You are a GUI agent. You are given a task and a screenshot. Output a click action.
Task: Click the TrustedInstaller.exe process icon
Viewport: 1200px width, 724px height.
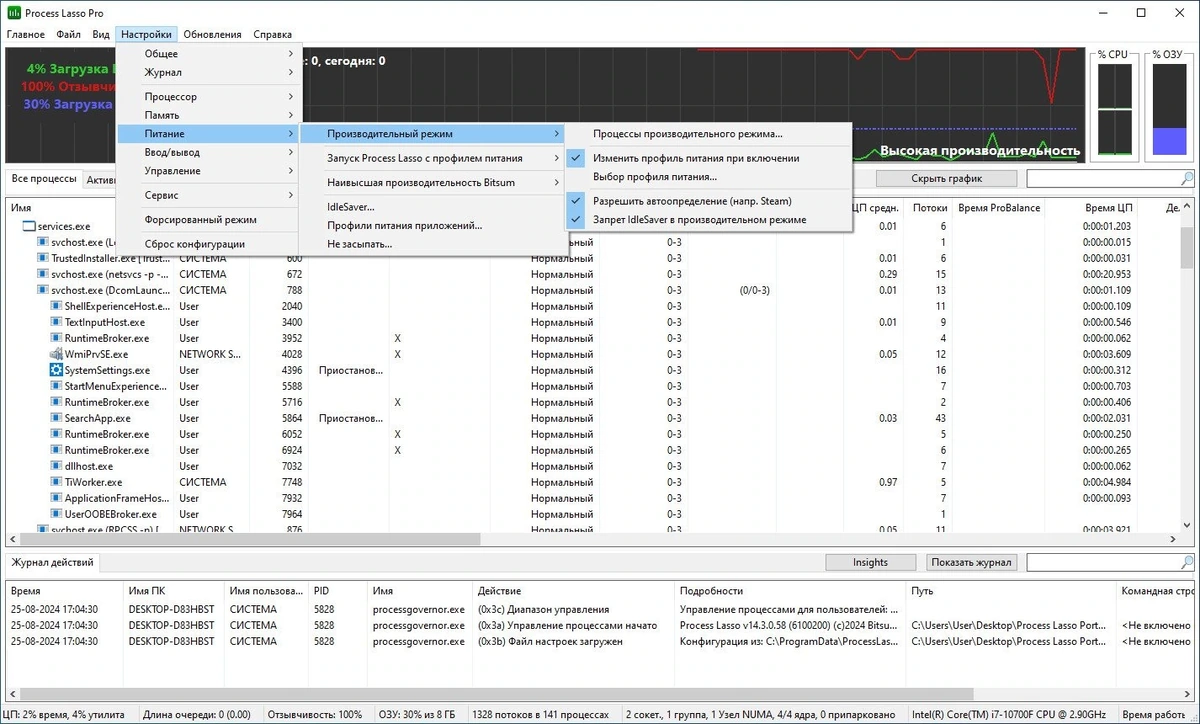(43, 258)
